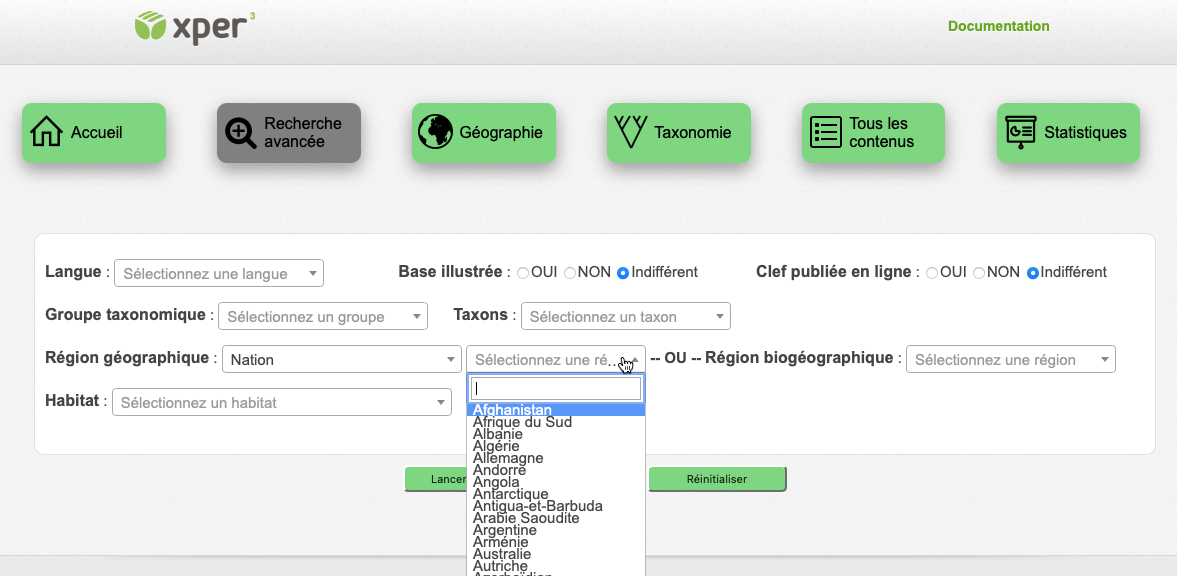
Task: Select Andorre from the list
Action: [555, 470]
